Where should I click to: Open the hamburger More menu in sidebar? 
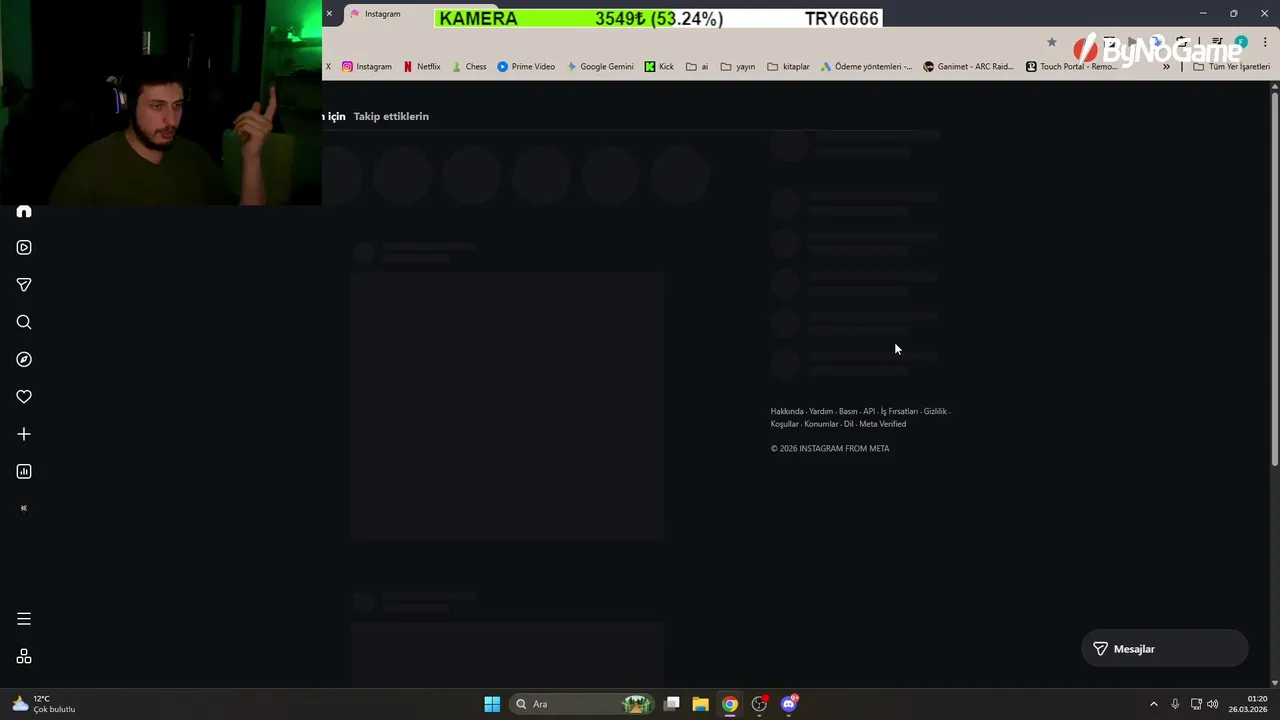(24, 619)
